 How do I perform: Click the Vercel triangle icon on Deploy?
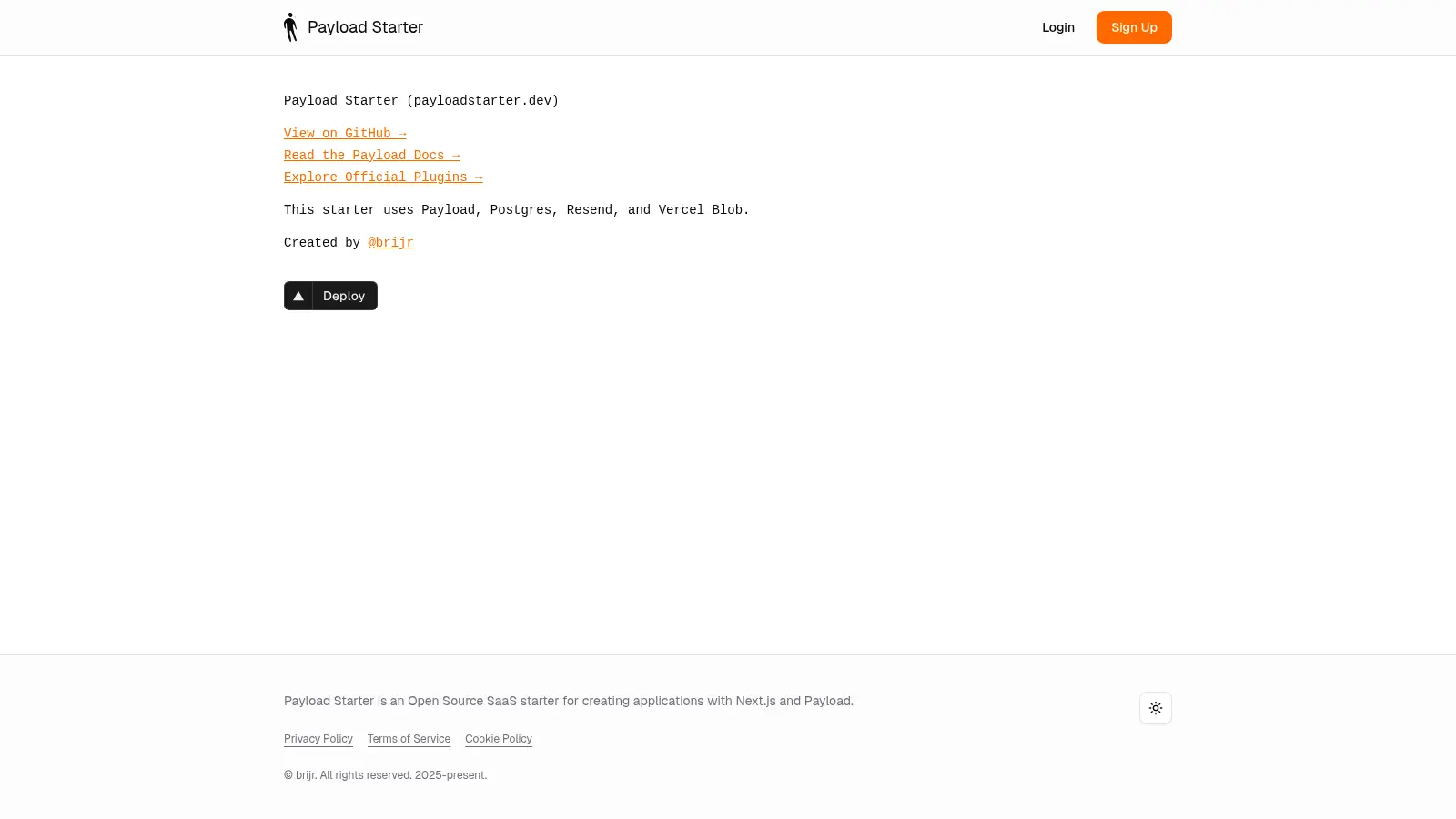[298, 296]
